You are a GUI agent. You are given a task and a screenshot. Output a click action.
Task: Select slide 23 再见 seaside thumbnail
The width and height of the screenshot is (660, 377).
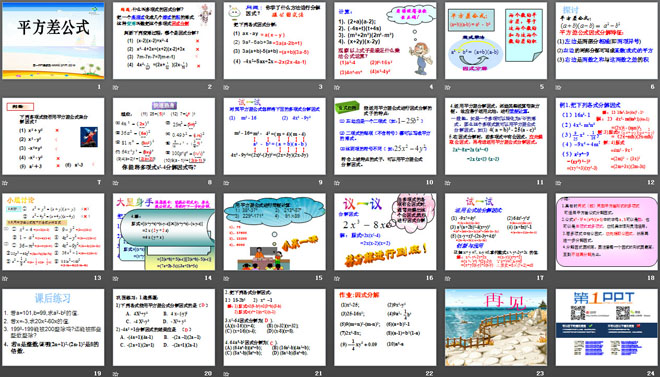[496, 327]
